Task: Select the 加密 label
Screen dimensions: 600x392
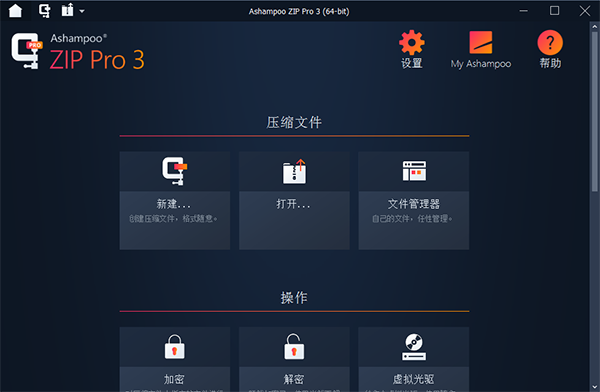Action: pos(174,379)
